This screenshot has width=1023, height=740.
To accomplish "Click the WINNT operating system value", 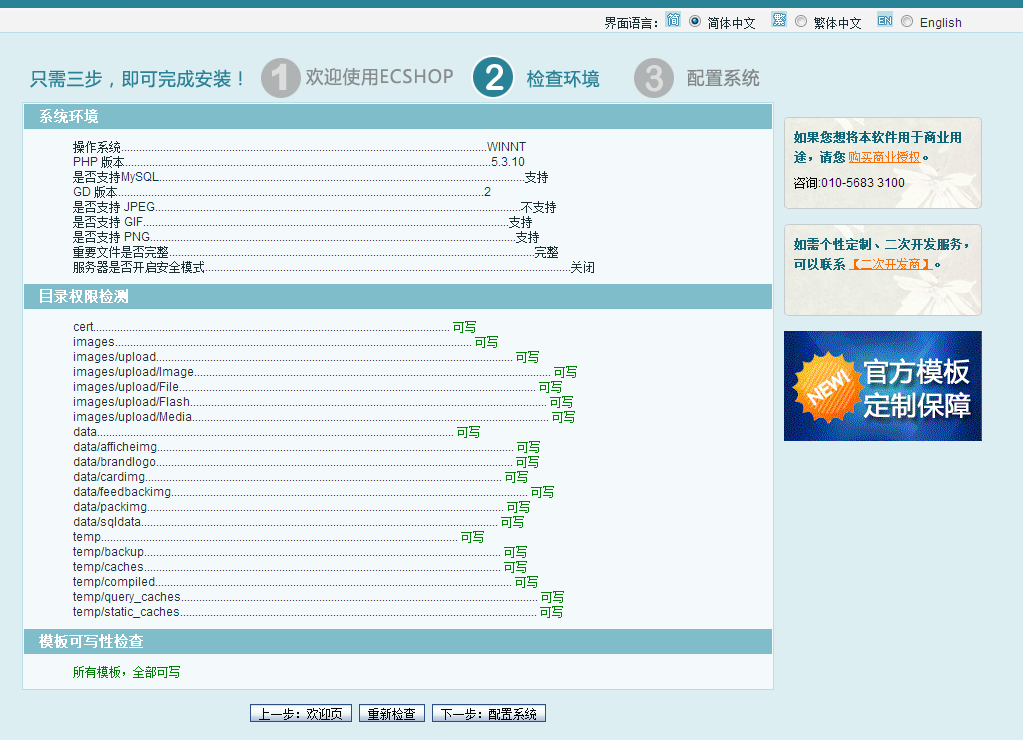I will point(506,147).
